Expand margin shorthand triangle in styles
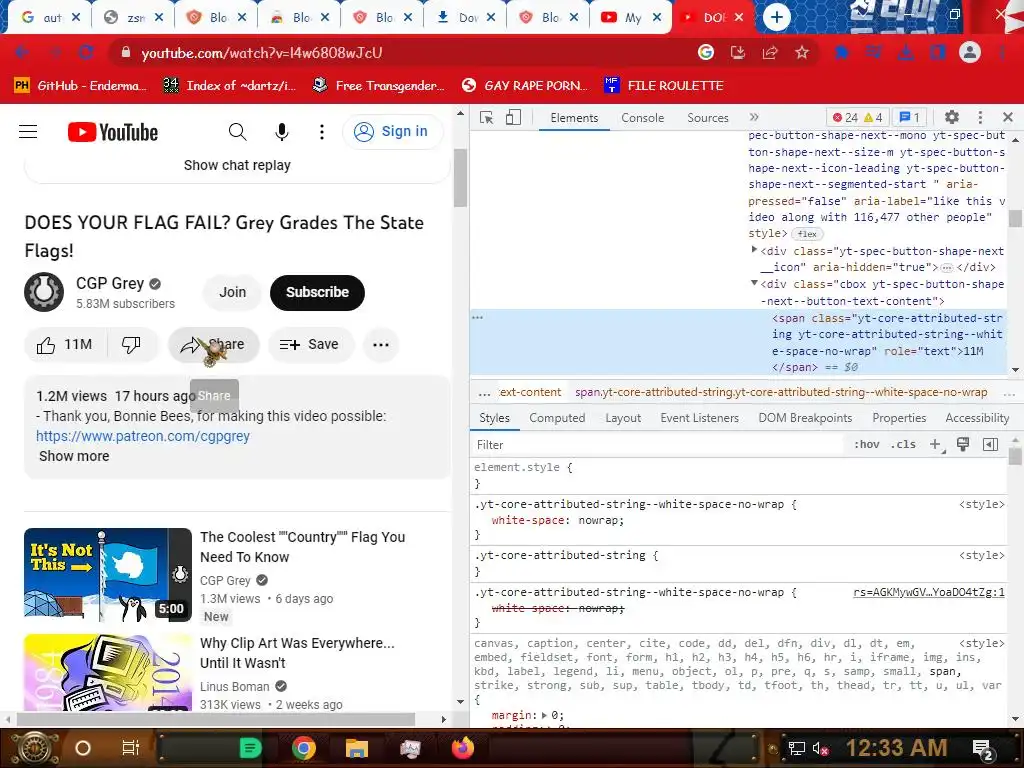The height and width of the screenshot is (768, 1024). [x=545, y=715]
